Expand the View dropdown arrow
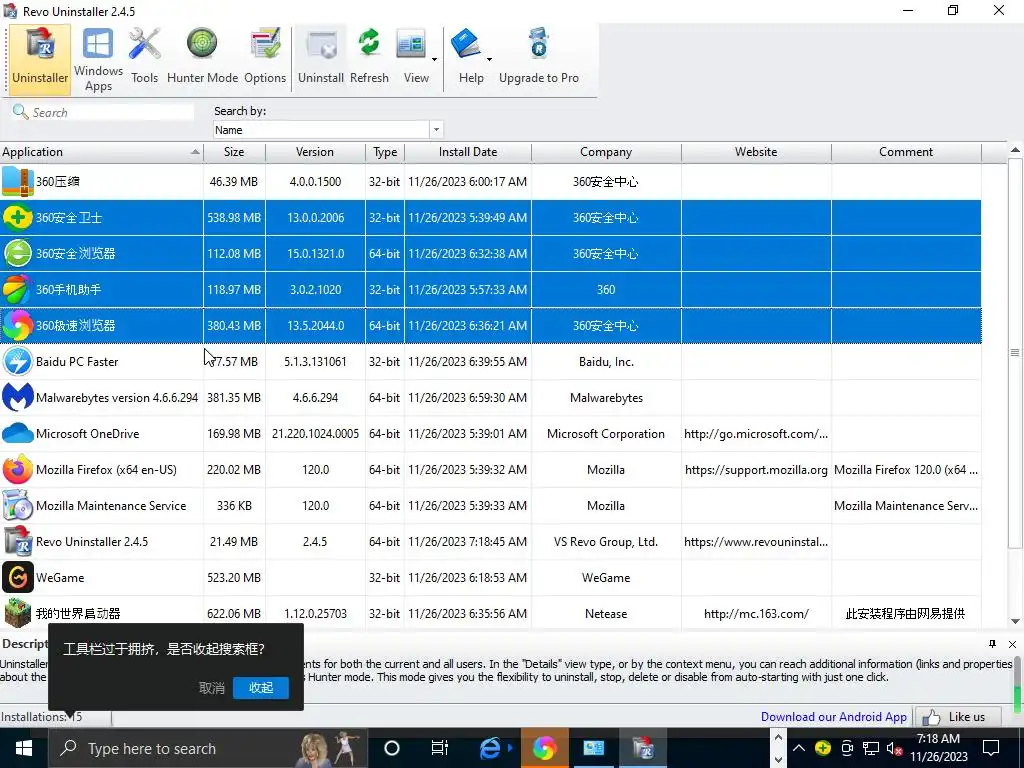Viewport: 1024px width, 768px height. [x=434, y=59]
